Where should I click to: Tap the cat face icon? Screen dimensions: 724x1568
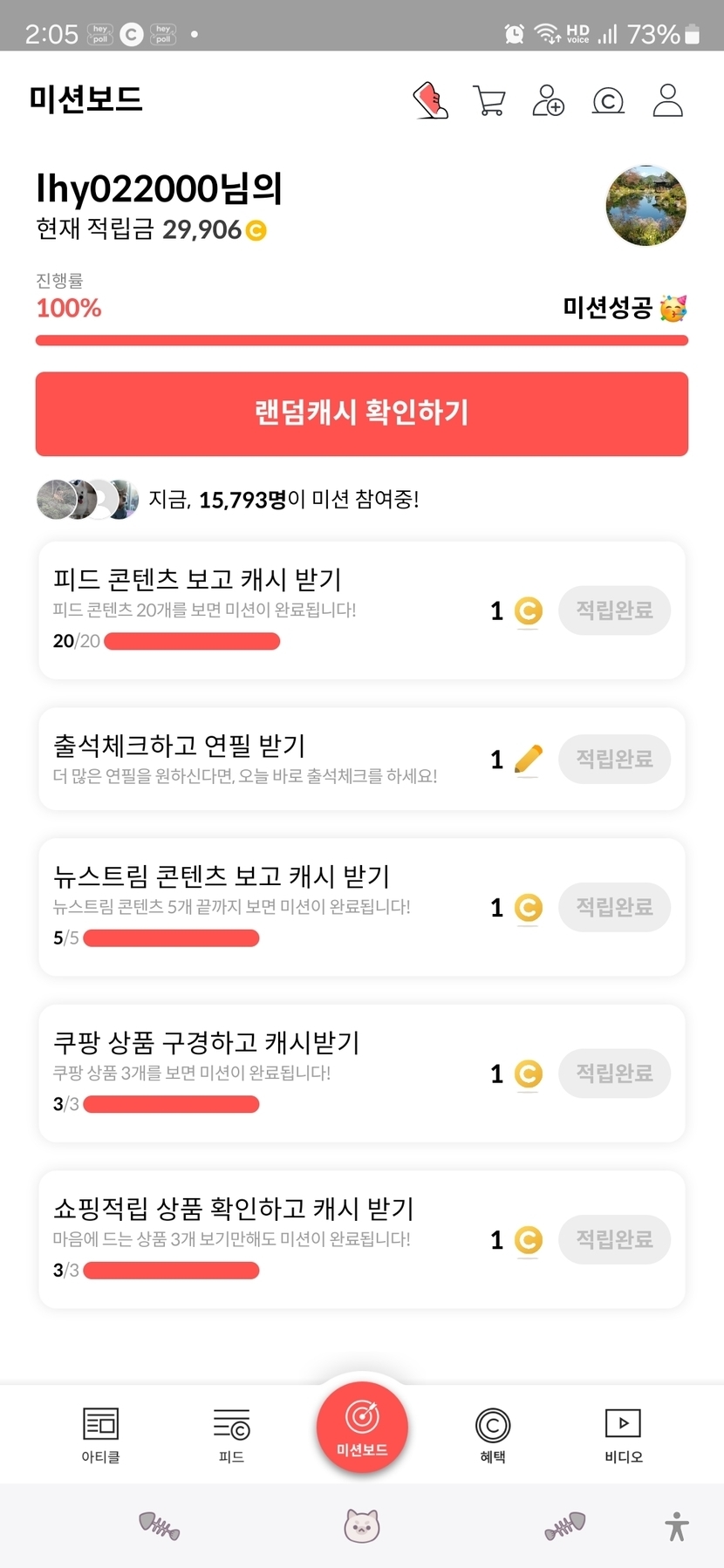(362, 1525)
